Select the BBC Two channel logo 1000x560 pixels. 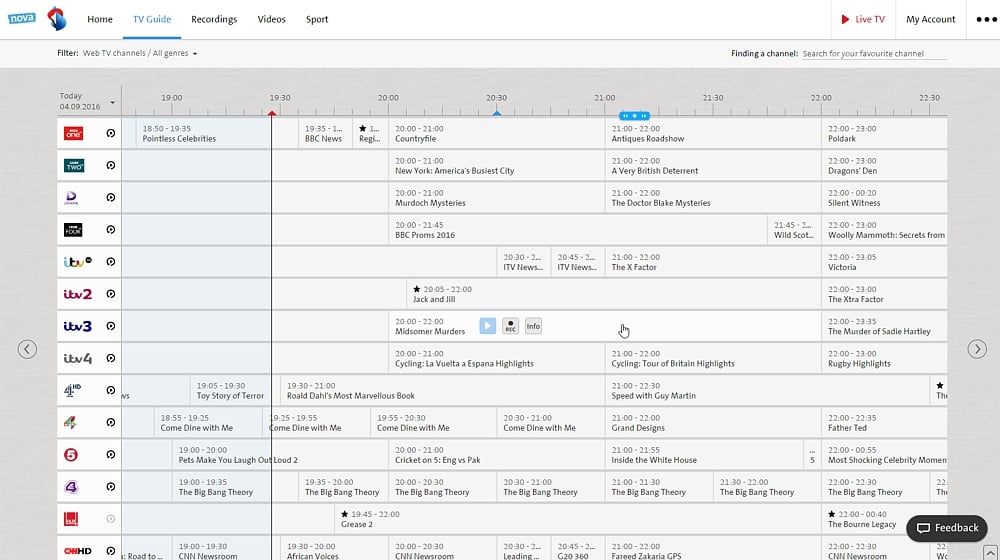[74, 165]
